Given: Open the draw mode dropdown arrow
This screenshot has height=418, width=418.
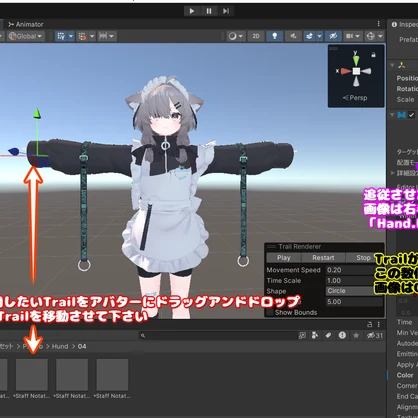Looking at the screenshot, I should tap(241, 36).
